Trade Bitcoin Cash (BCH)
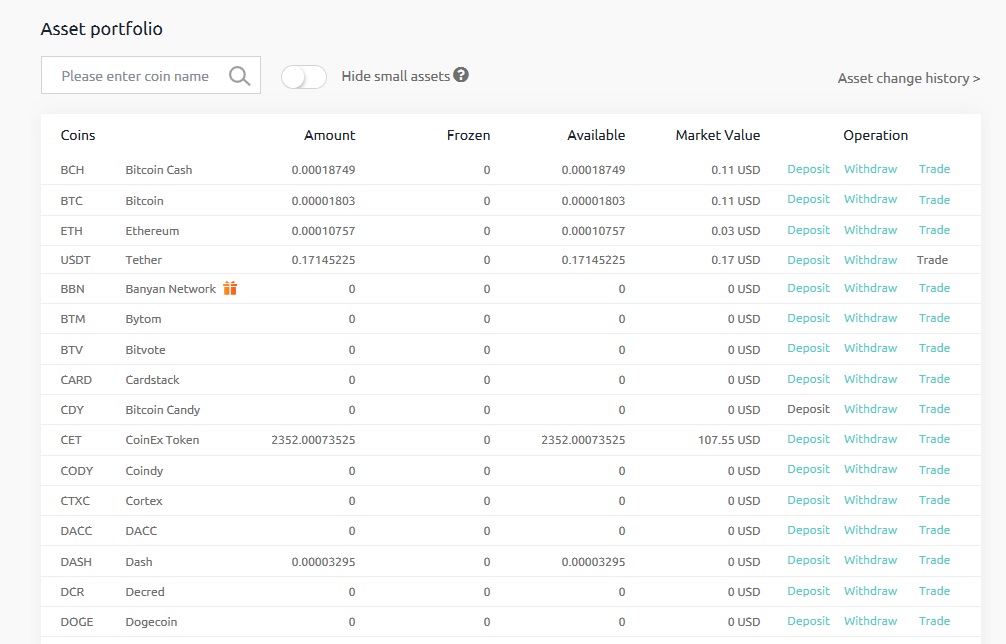1006x644 pixels. point(934,169)
